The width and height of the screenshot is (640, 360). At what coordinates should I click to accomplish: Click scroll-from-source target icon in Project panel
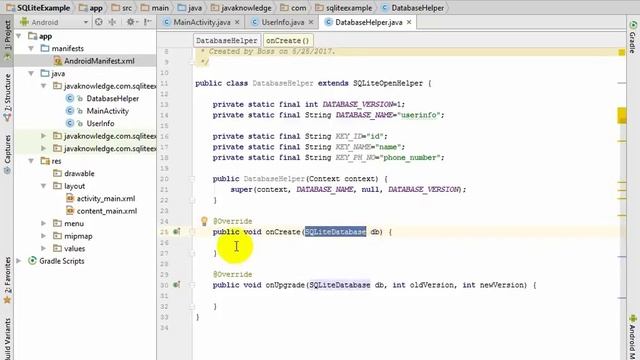coord(99,22)
